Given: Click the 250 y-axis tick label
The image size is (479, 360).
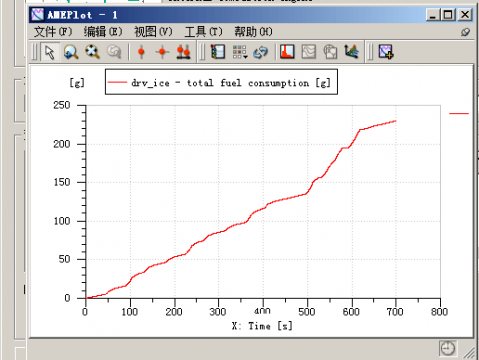Looking at the screenshot, I should click(62, 105).
